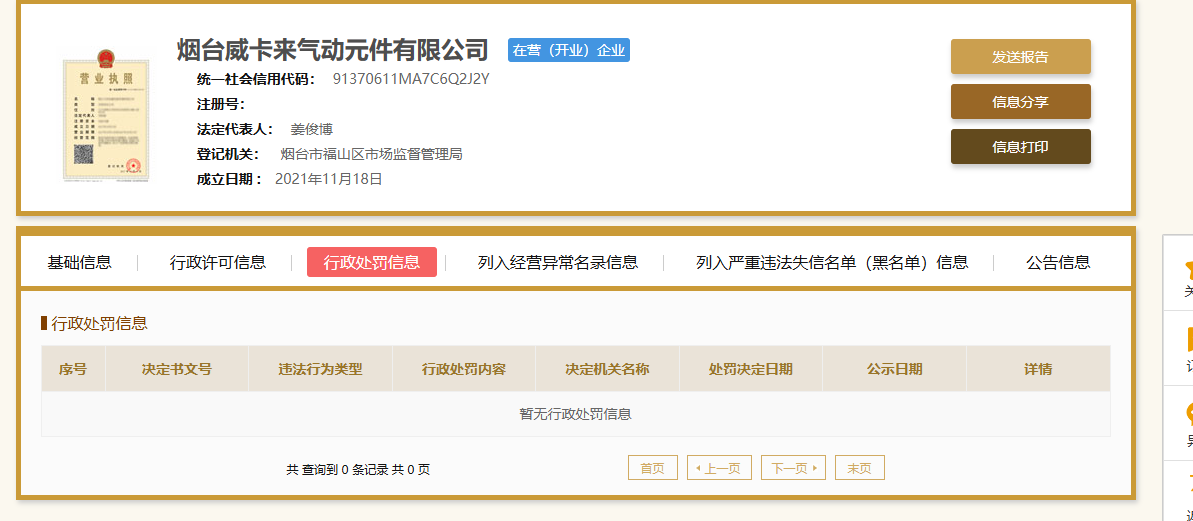
Task: Click company name 烟台威卡来气动元件有限公司
Action: coord(332,50)
